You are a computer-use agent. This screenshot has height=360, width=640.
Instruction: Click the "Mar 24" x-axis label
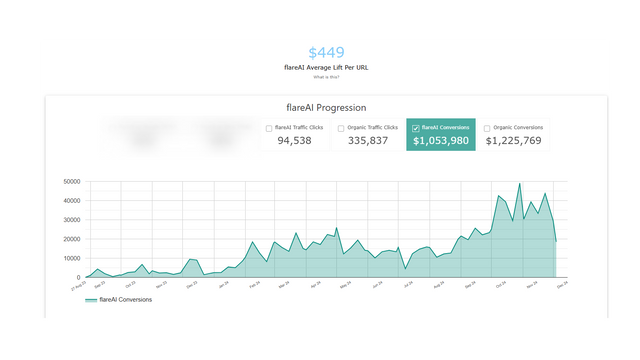tap(284, 285)
